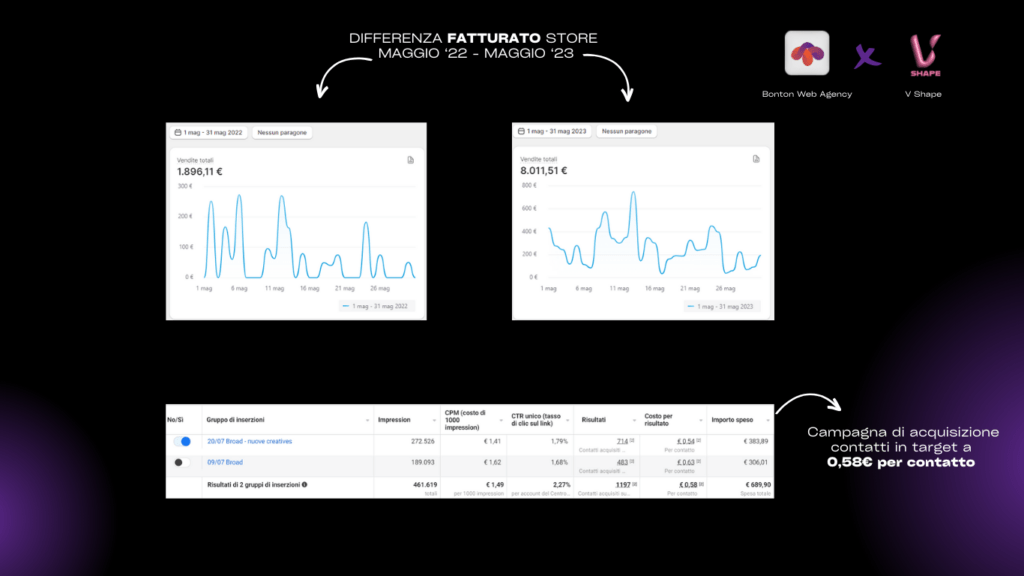This screenshot has height=576, width=1024.
Task: Open the Importo speso column dropdown
Action: tap(767, 421)
